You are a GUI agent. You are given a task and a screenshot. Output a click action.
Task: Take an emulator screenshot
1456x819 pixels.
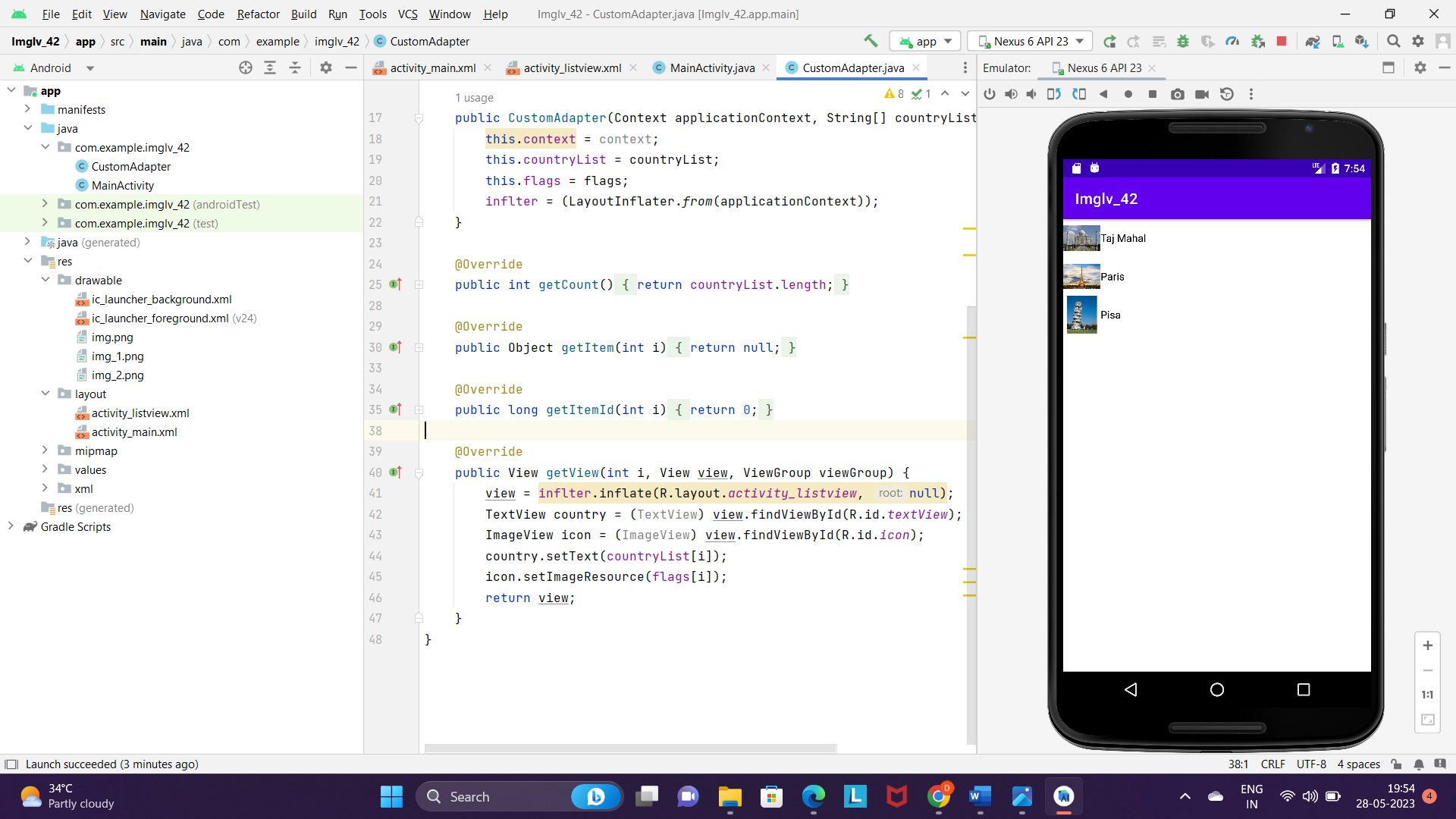click(x=1177, y=94)
